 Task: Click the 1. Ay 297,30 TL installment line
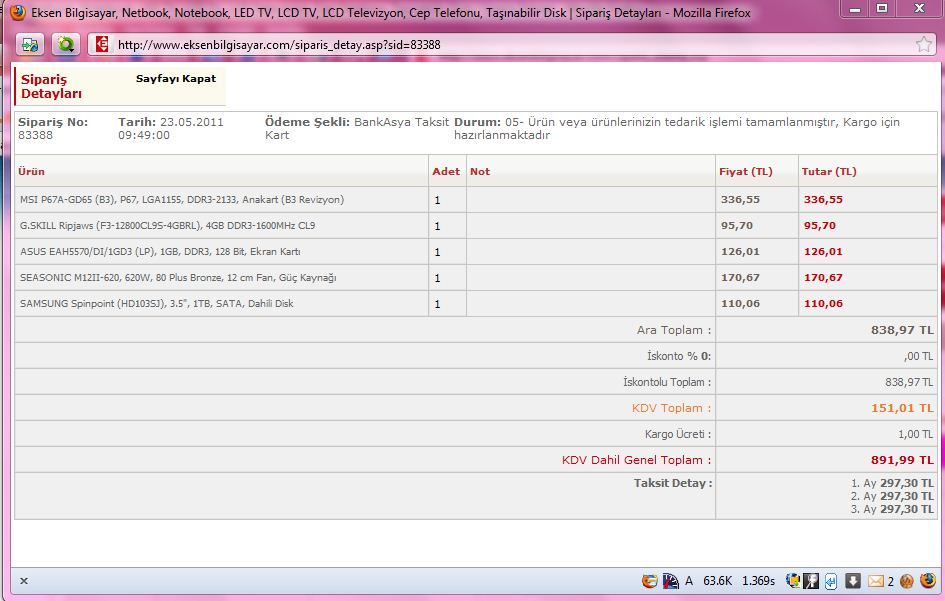coord(892,483)
